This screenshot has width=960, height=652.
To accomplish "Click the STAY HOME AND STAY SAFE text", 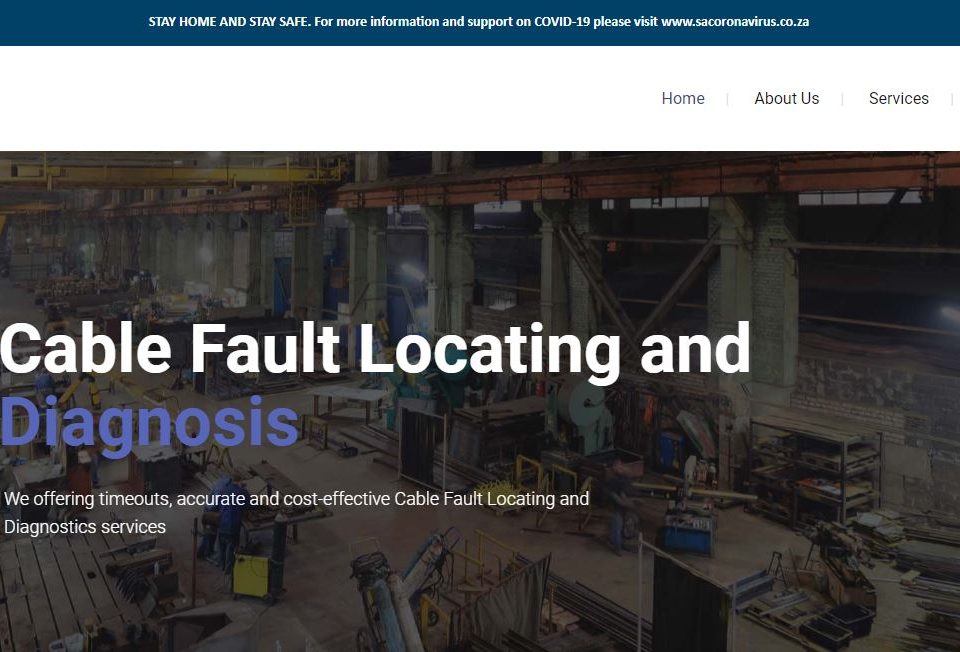I will tap(229, 20).
